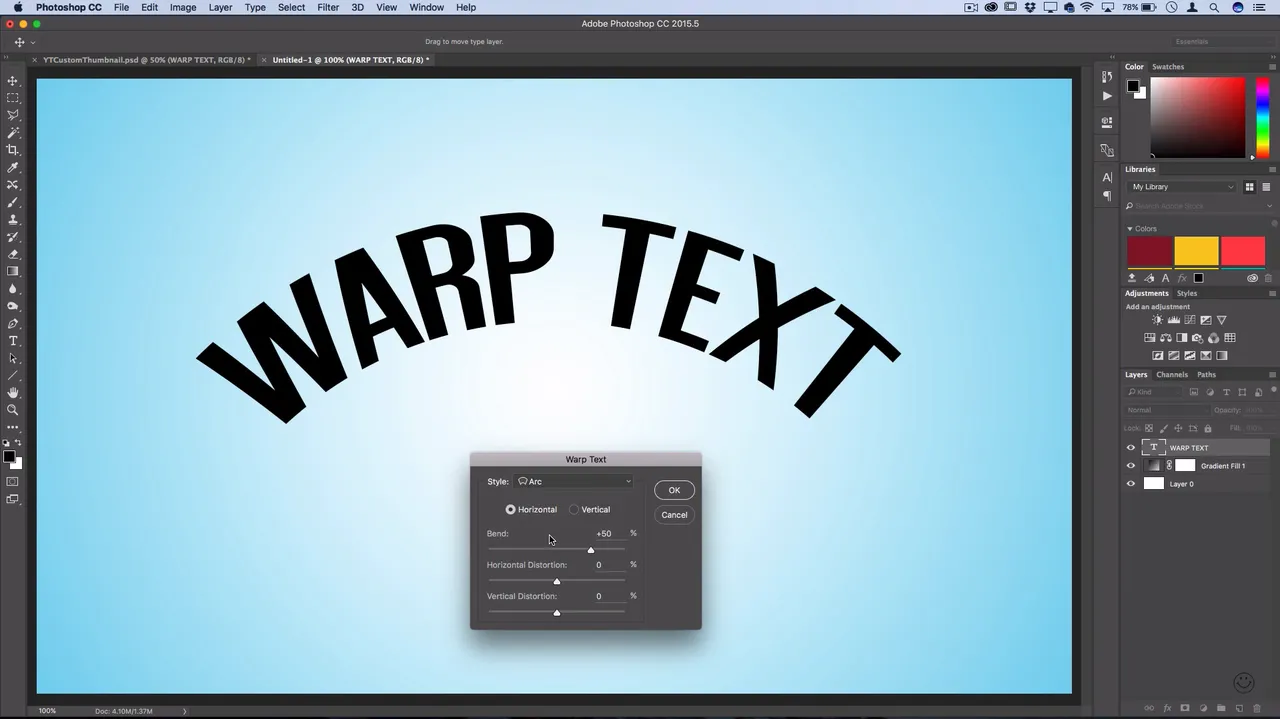Screen dimensions: 1280x719
Task: Select the Magic Wand tool
Action: click(x=13, y=133)
